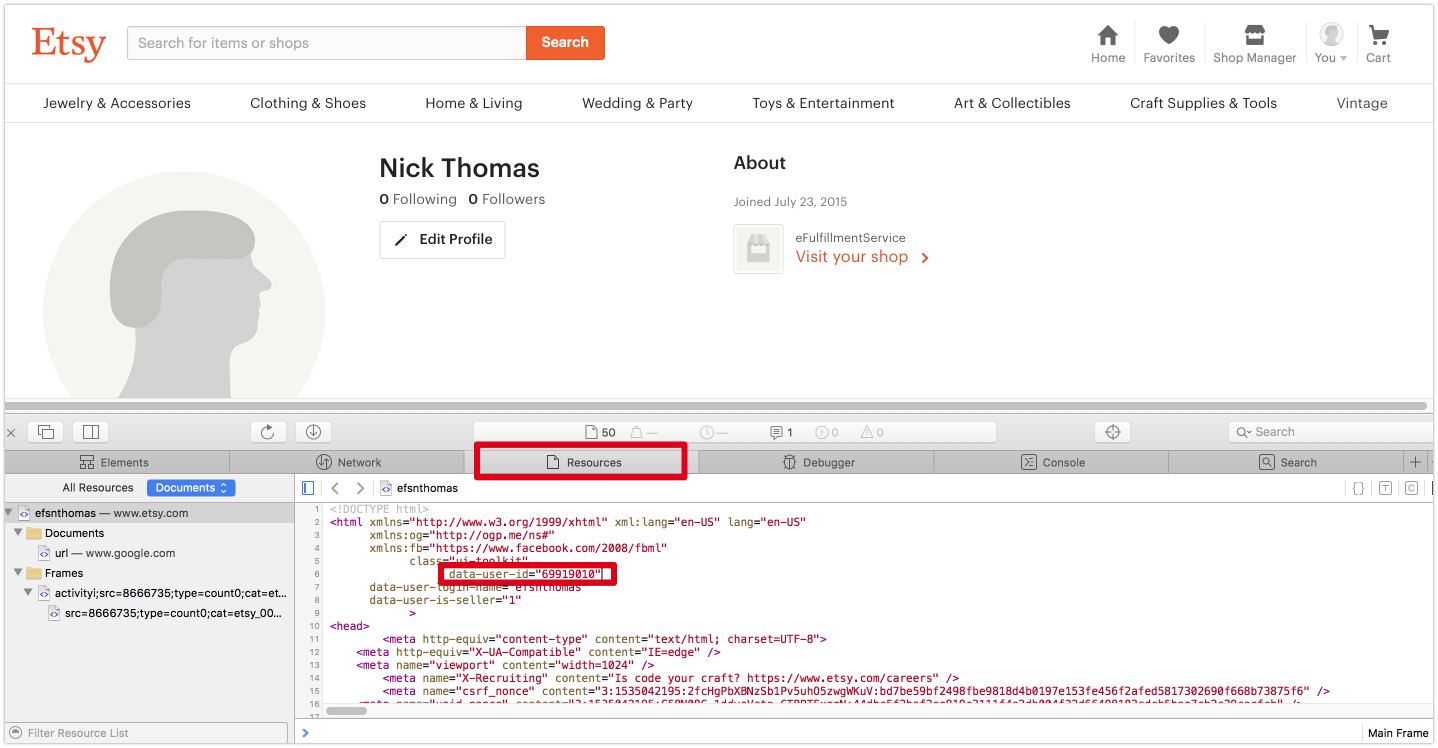This screenshot has height=748, width=1438.
Task: Open the Documents filter dropdown
Action: click(x=191, y=488)
